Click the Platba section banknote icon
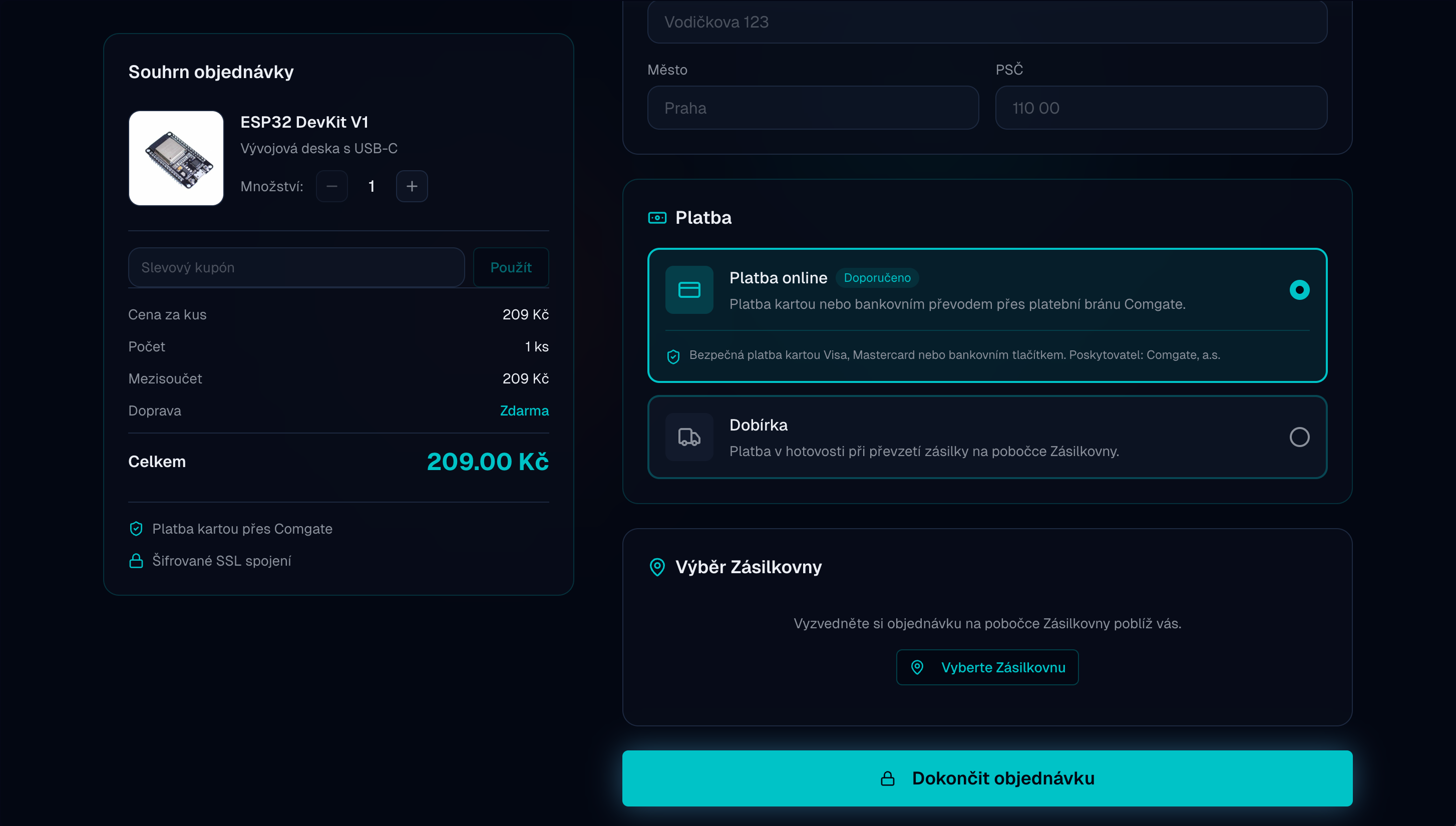 coord(657,218)
